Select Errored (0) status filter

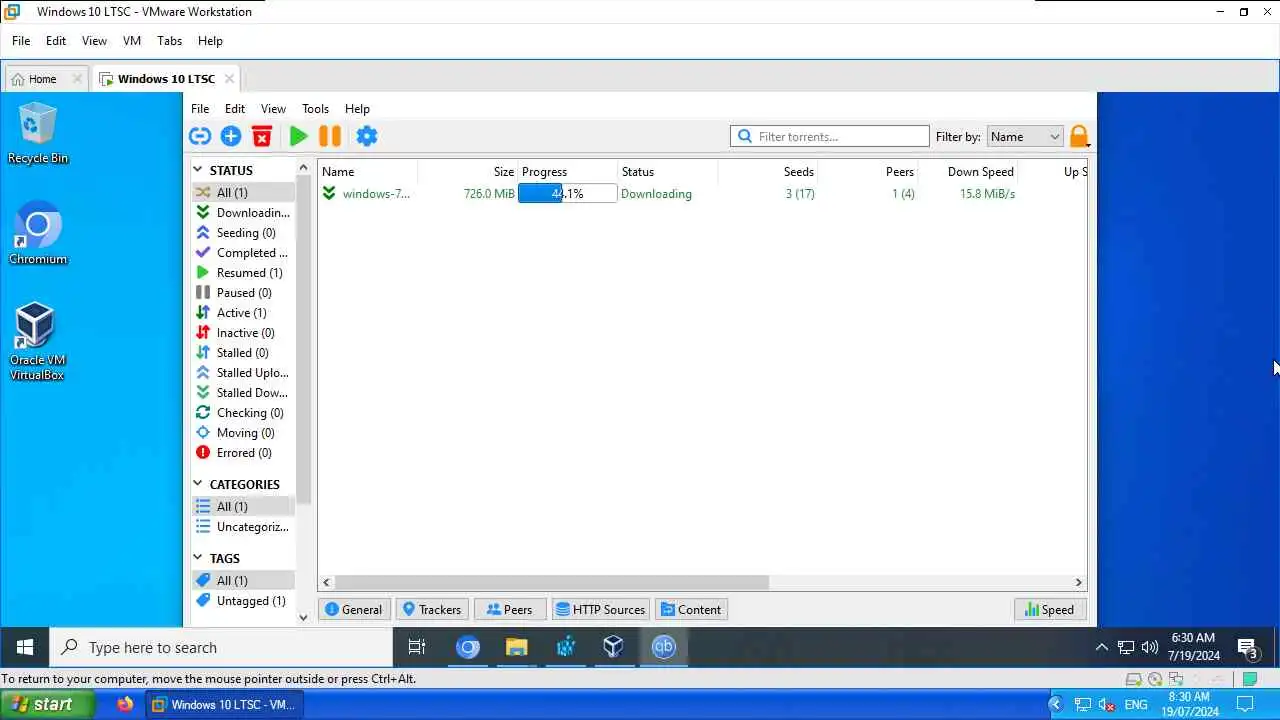pos(243,452)
